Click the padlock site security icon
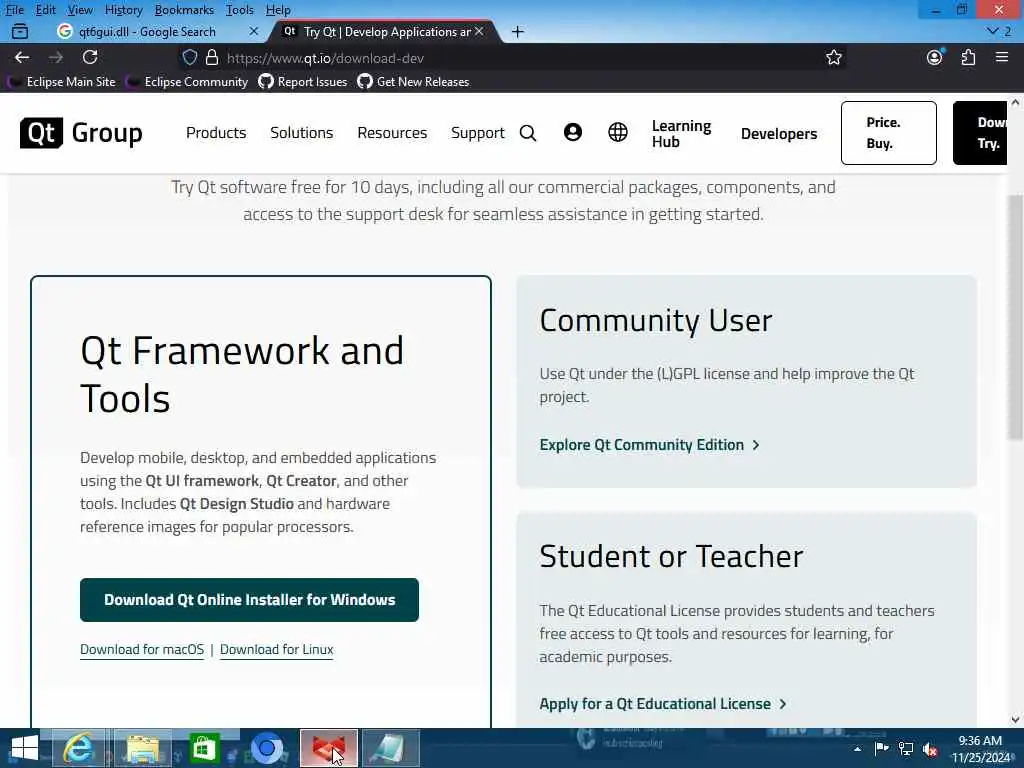Viewport: 1024px width, 768px height. tap(212, 57)
